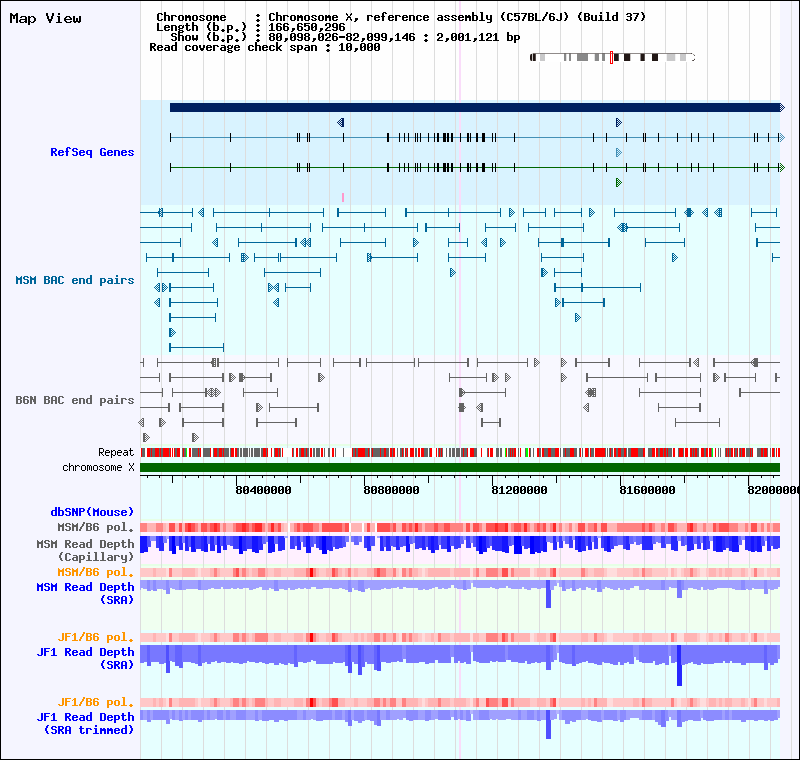Click the 81600000 axis label
800x760 pixels.
[647, 490]
